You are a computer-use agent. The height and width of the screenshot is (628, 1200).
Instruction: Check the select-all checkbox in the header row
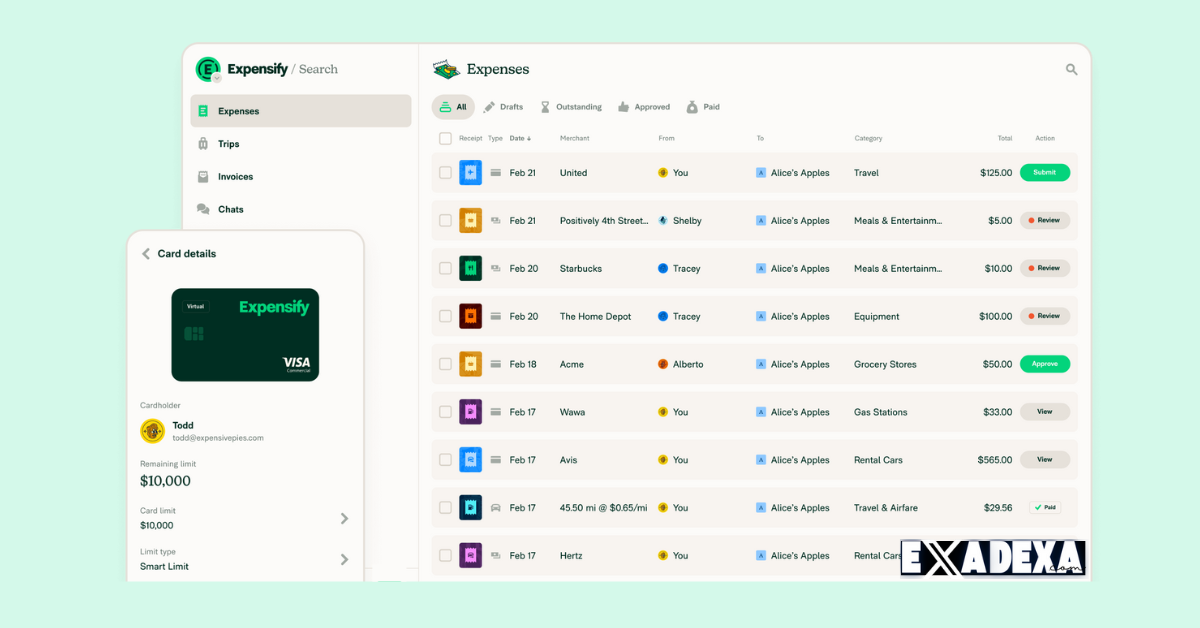445,138
